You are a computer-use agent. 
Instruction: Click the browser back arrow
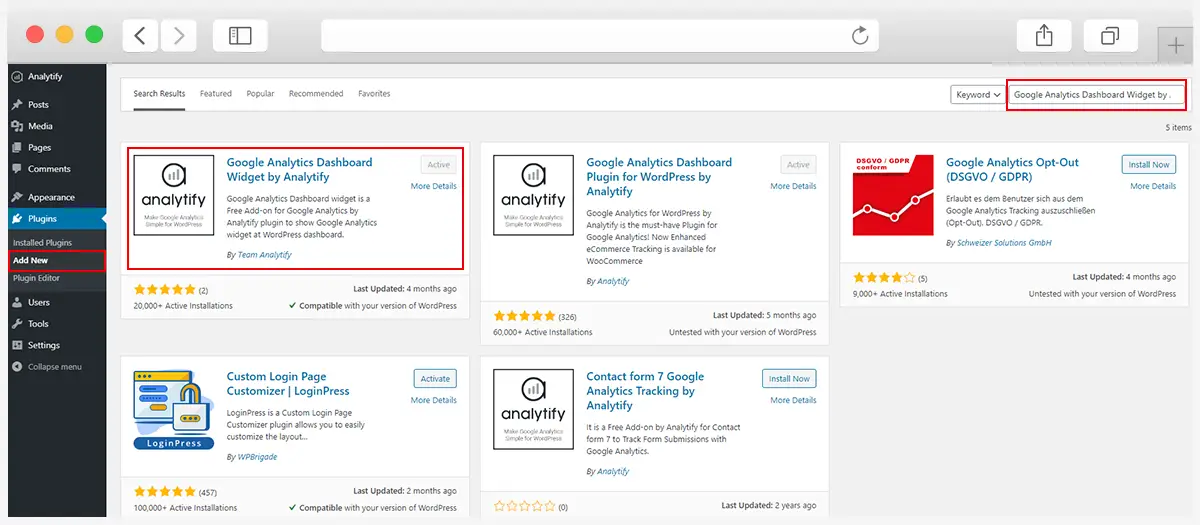[x=140, y=36]
